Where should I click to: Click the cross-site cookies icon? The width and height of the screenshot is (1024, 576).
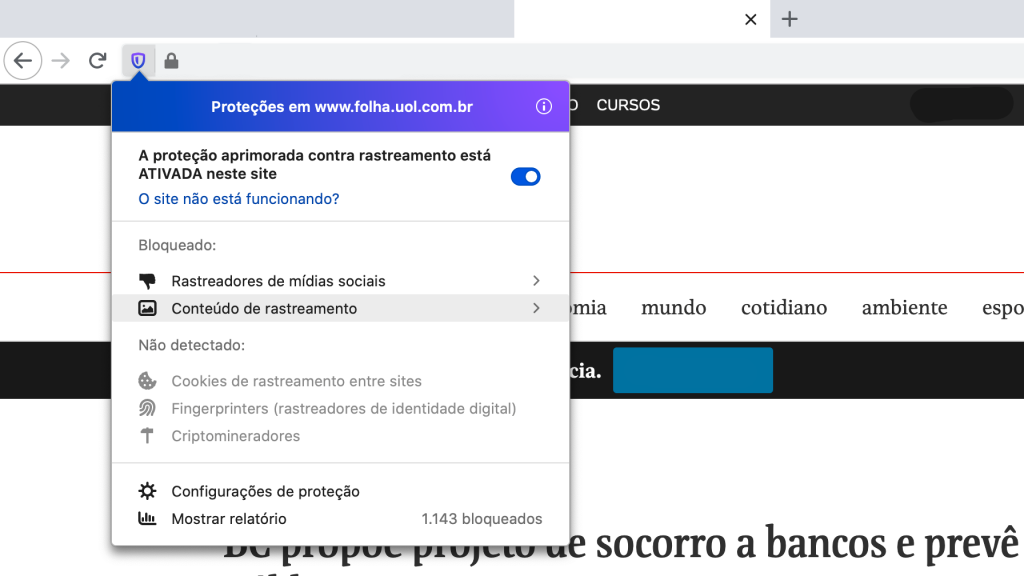pyautogui.click(x=147, y=381)
